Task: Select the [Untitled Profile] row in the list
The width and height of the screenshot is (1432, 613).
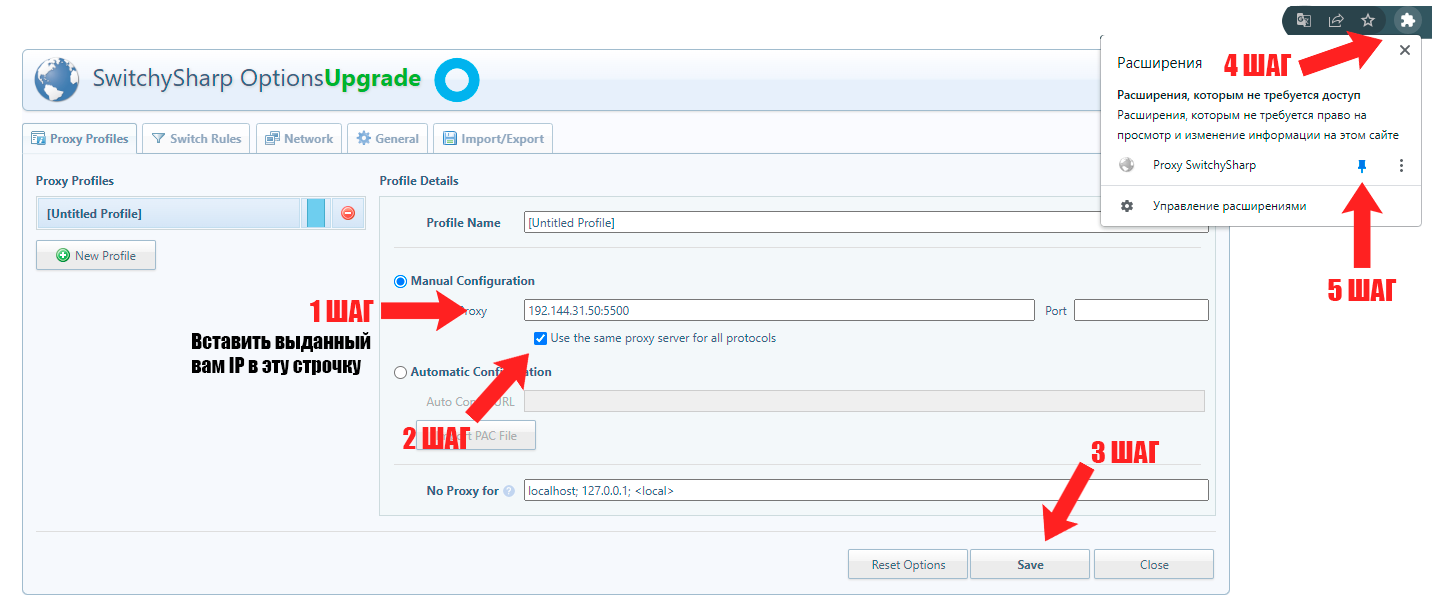Action: coord(168,213)
